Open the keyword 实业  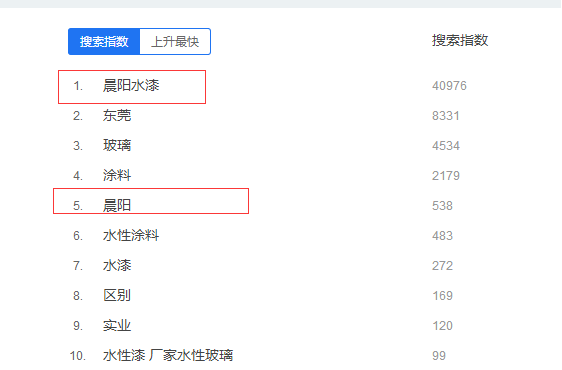coord(117,326)
